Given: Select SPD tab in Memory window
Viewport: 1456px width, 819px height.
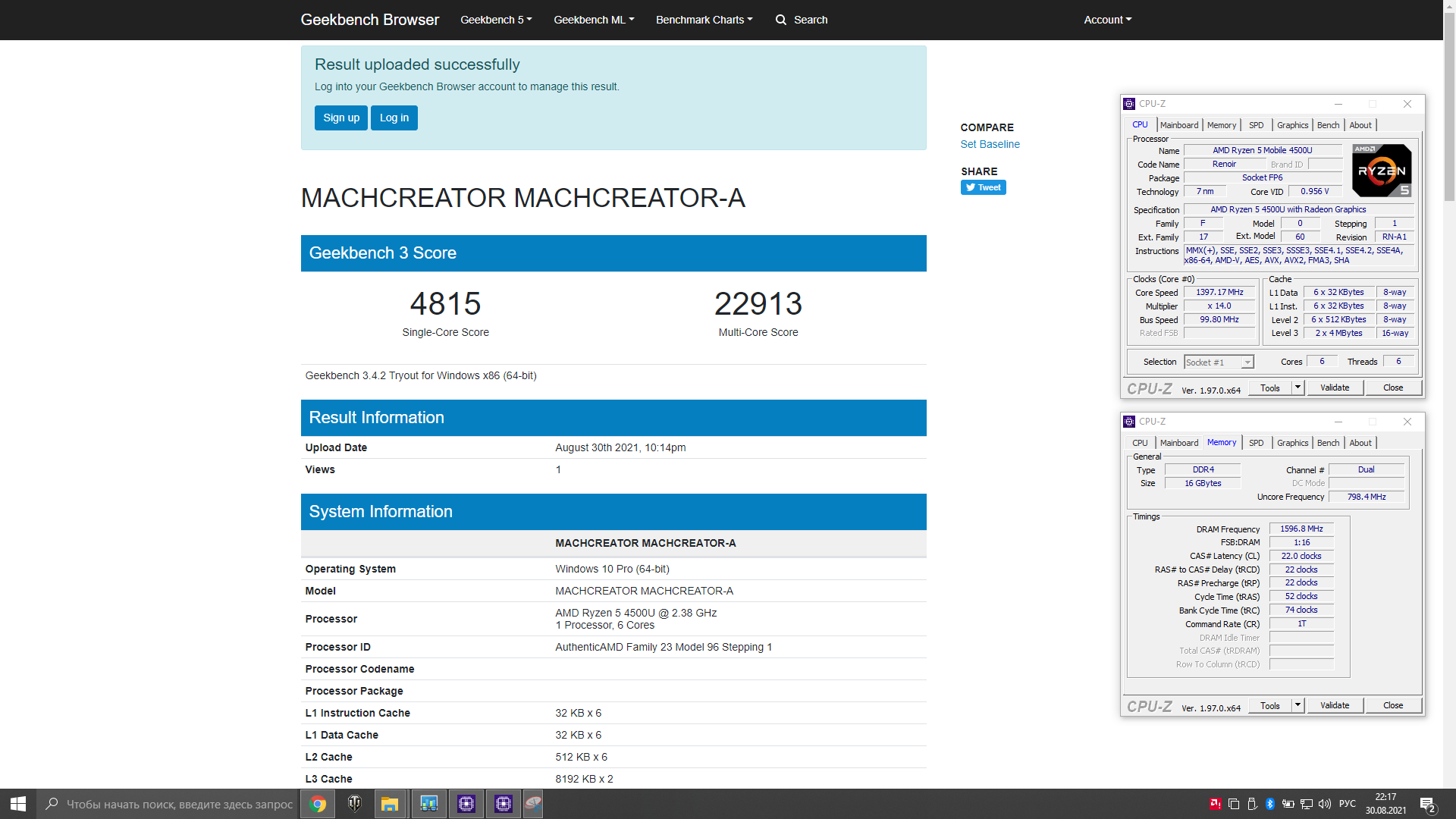Looking at the screenshot, I should coord(1257,443).
